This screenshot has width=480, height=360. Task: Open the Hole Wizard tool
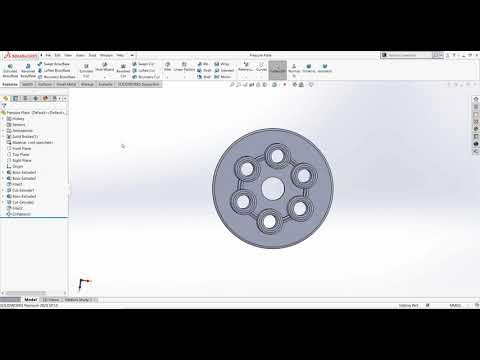click(x=105, y=67)
